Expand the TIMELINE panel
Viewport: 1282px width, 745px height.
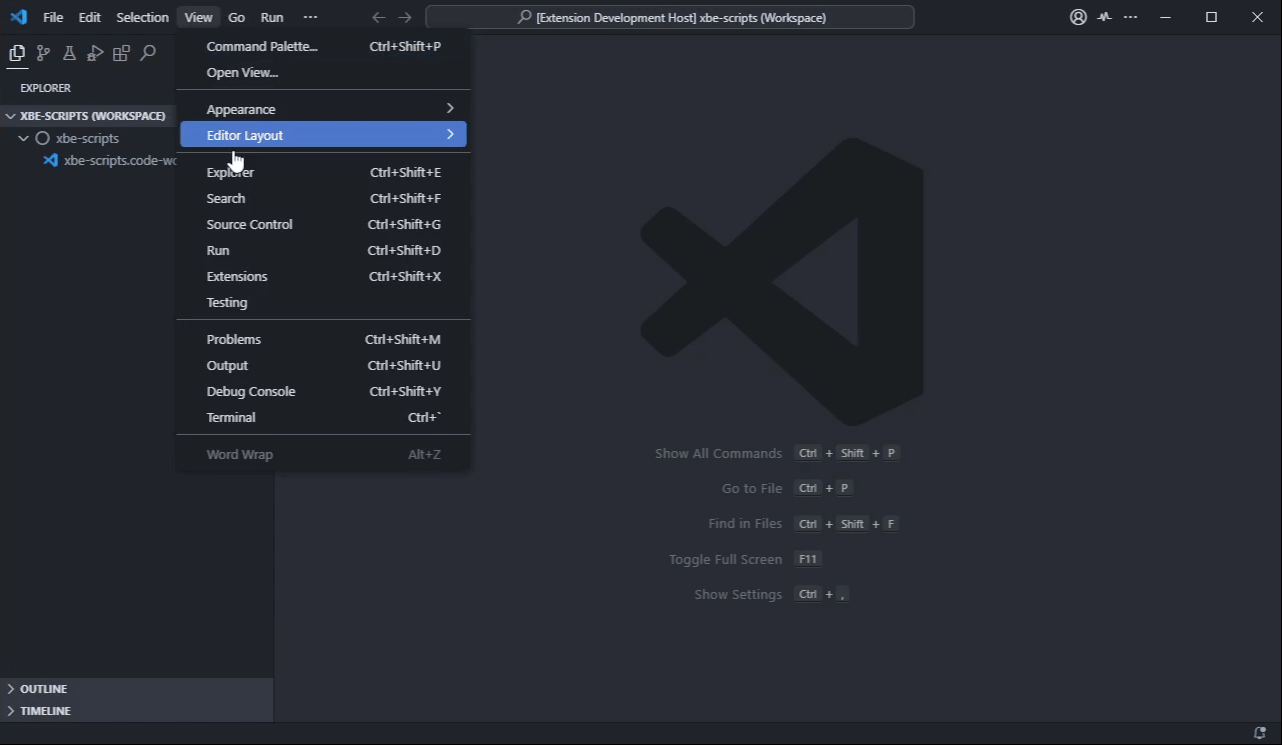click(x=137, y=711)
